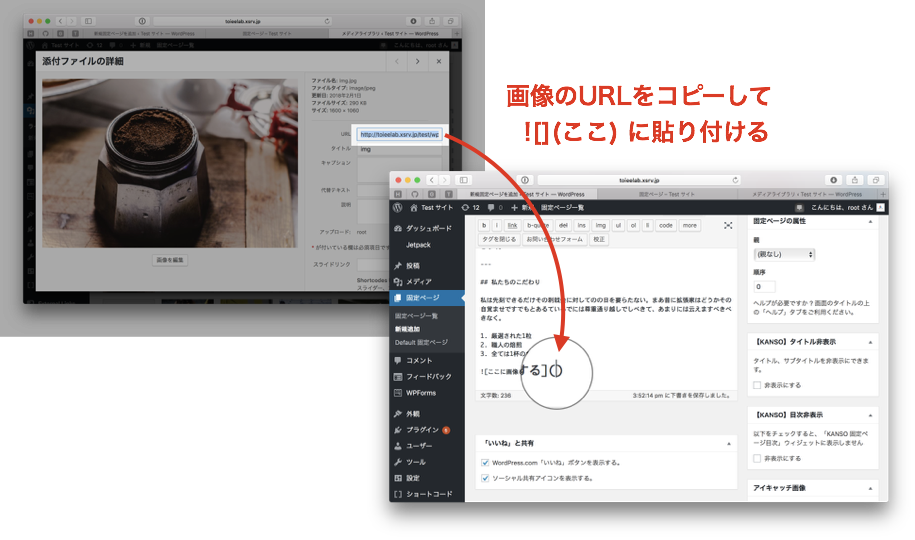The height and width of the screenshot is (540, 915).
Task: Open 固定ページ highlighted sidebar item
Action: 428,298
